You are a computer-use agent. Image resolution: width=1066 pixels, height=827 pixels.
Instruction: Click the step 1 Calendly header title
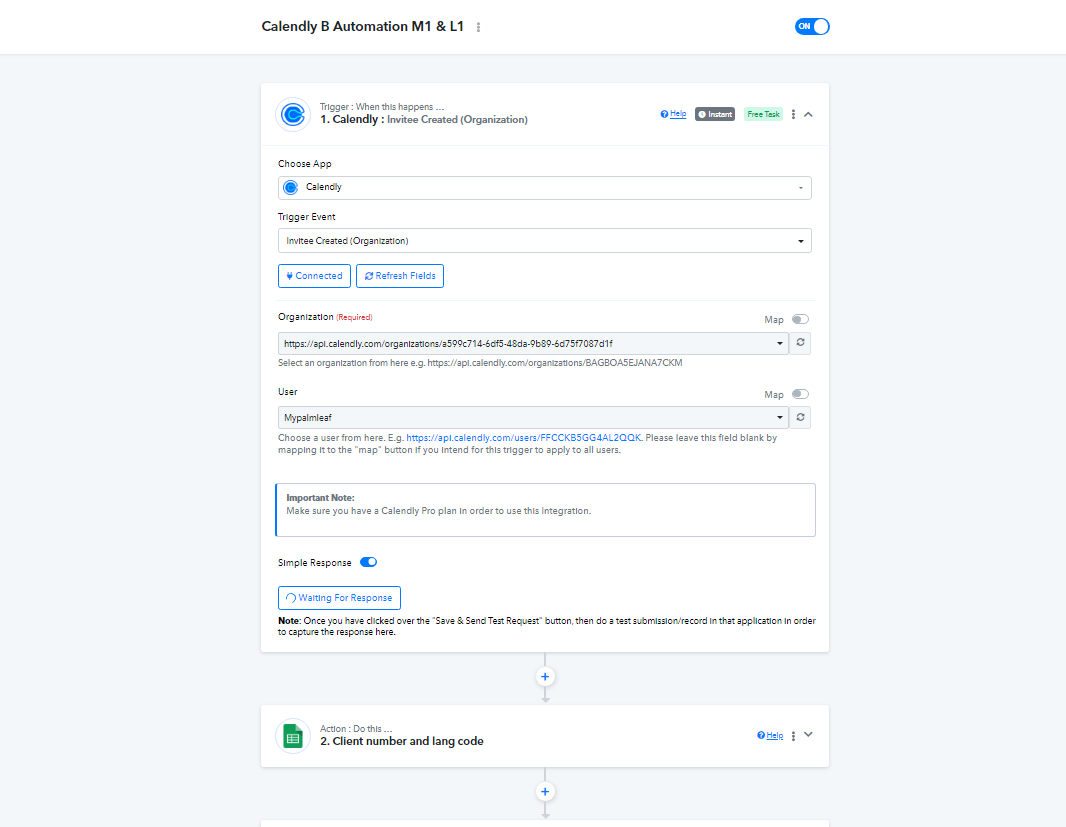point(424,120)
